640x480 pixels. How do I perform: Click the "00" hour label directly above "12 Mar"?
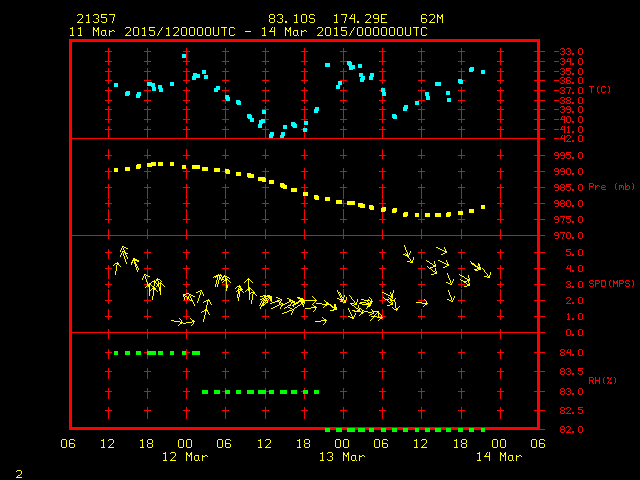[185, 444]
